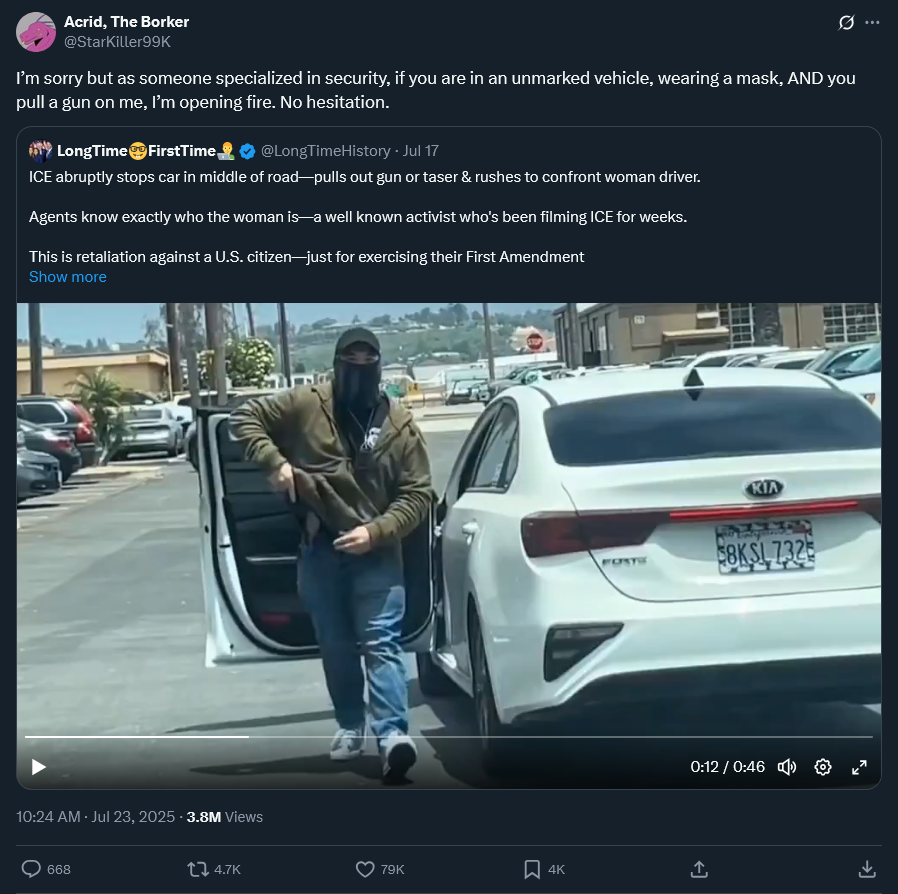Screen dimensions: 898x894
Task: Mute the video with speaker icon
Action: click(x=787, y=767)
